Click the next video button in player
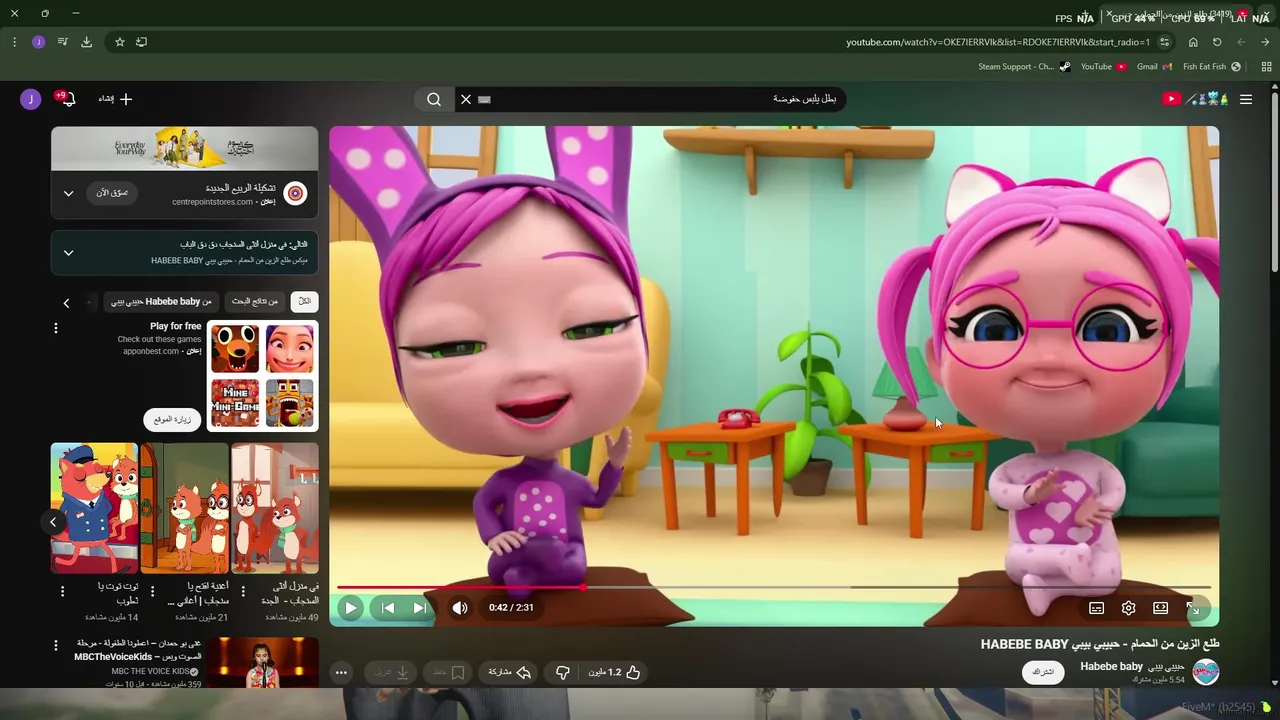The width and height of the screenshot is (1280, 720). (420, 607)
